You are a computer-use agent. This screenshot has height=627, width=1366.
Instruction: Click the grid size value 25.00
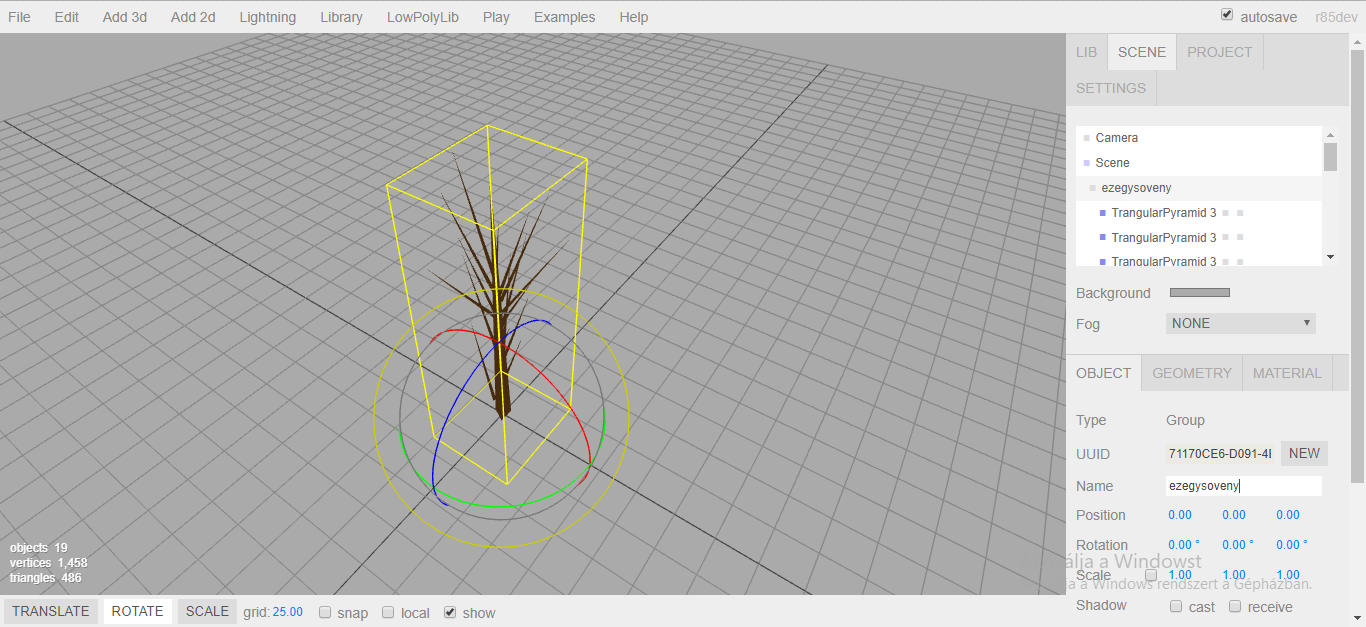click(x=288, y=612)
